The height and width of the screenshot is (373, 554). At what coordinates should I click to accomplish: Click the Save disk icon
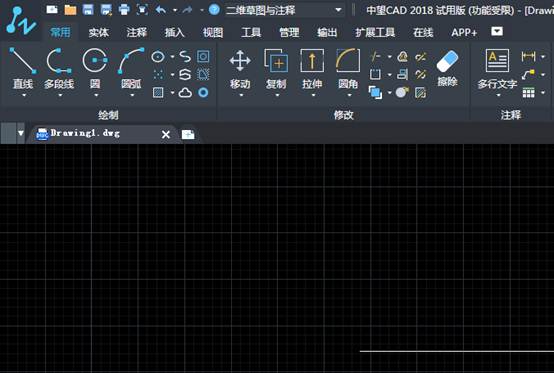point(88,10)
